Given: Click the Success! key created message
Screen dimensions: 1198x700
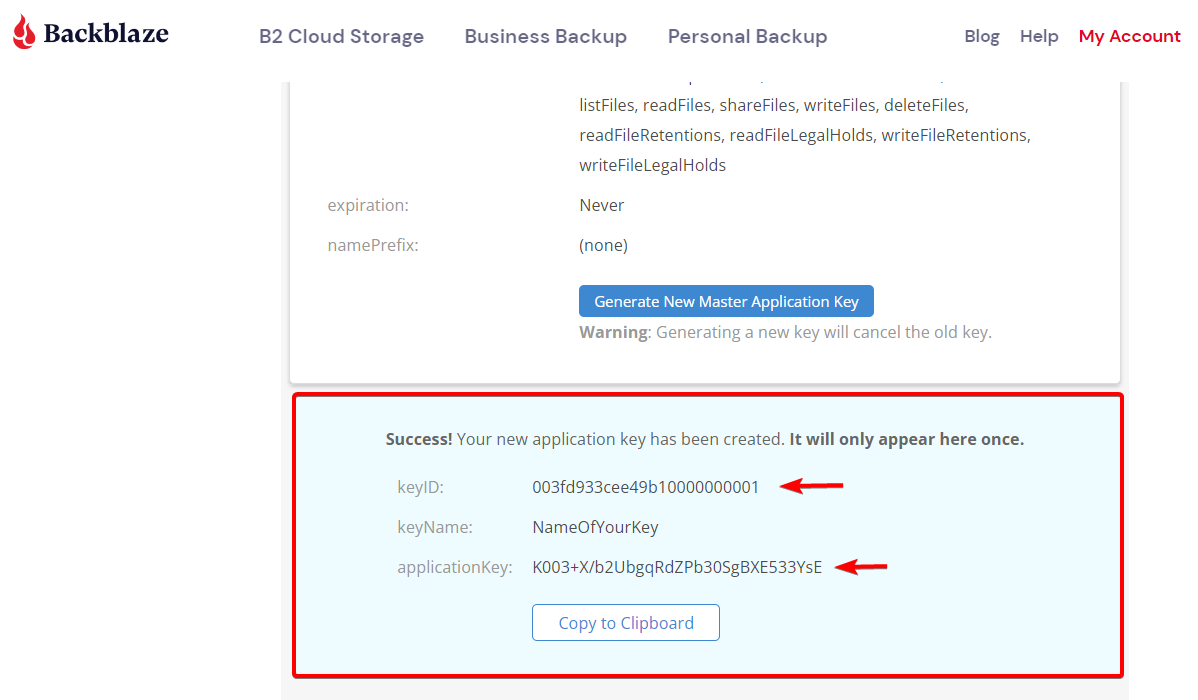Looking at the screenshot, I should [704, 439].
